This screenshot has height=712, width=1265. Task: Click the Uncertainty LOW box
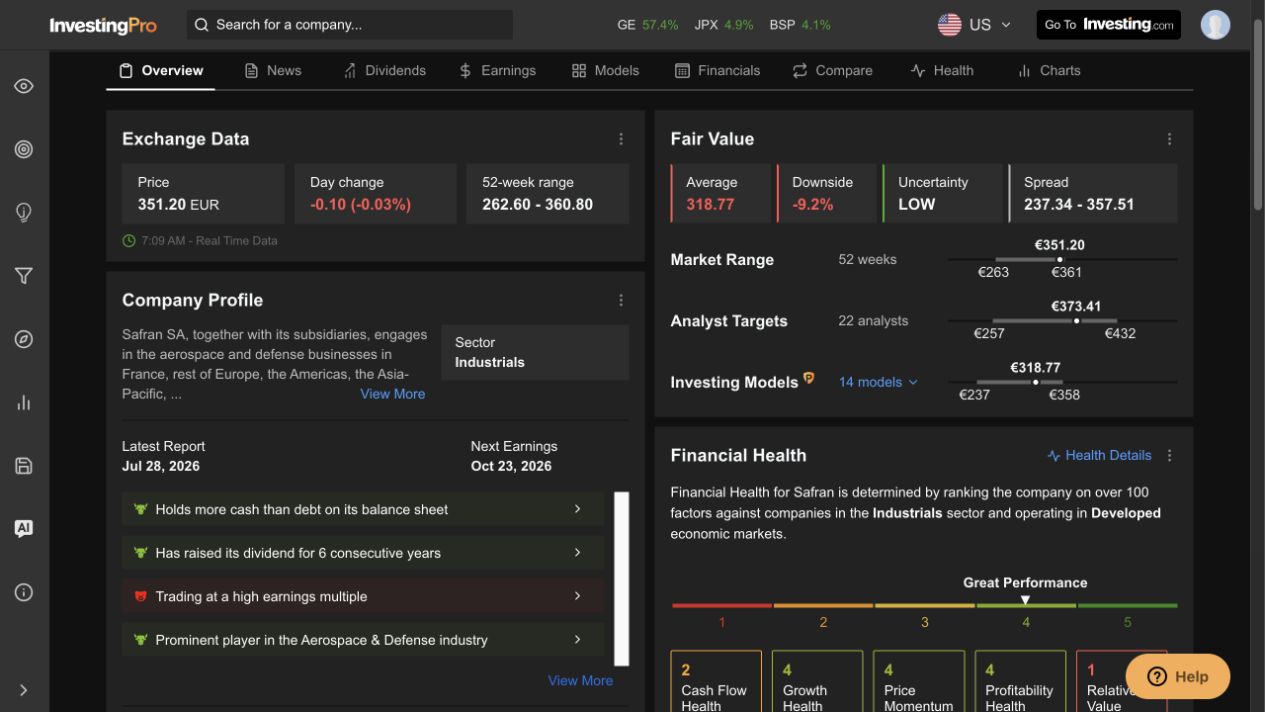(943, 193)
